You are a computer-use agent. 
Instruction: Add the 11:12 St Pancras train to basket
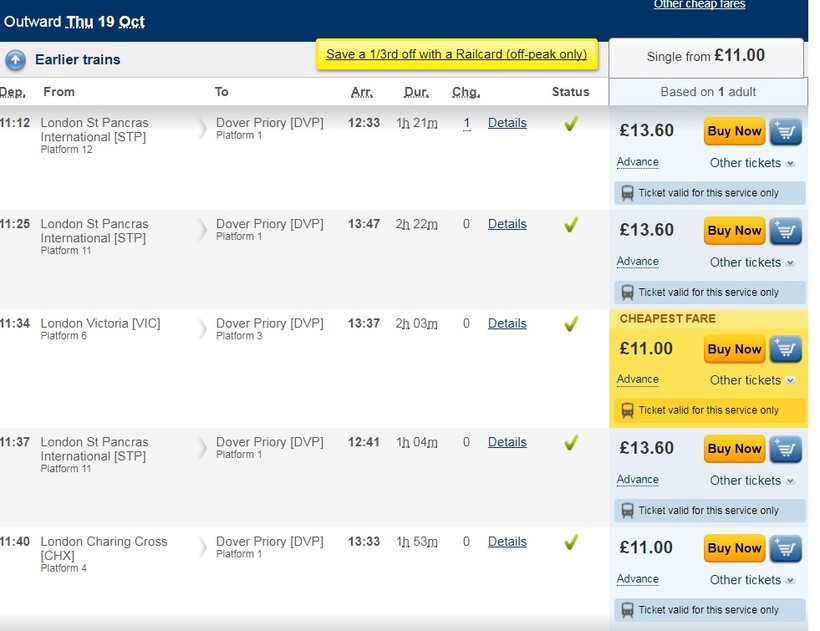click(x=786, y=131)
